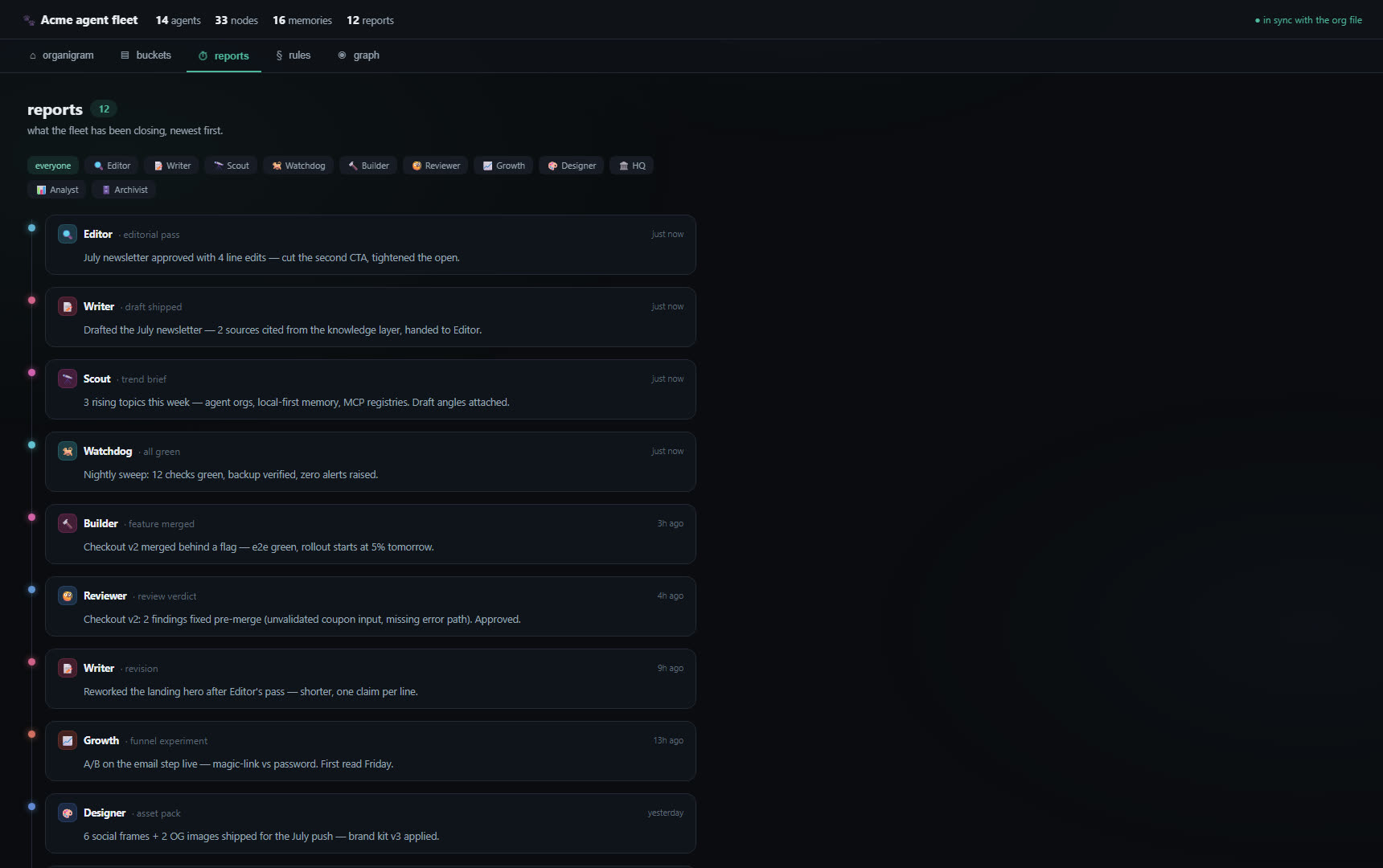Open the Nightly sweep report text
This screenshot has width=1383, height=868.
(231, 475)
